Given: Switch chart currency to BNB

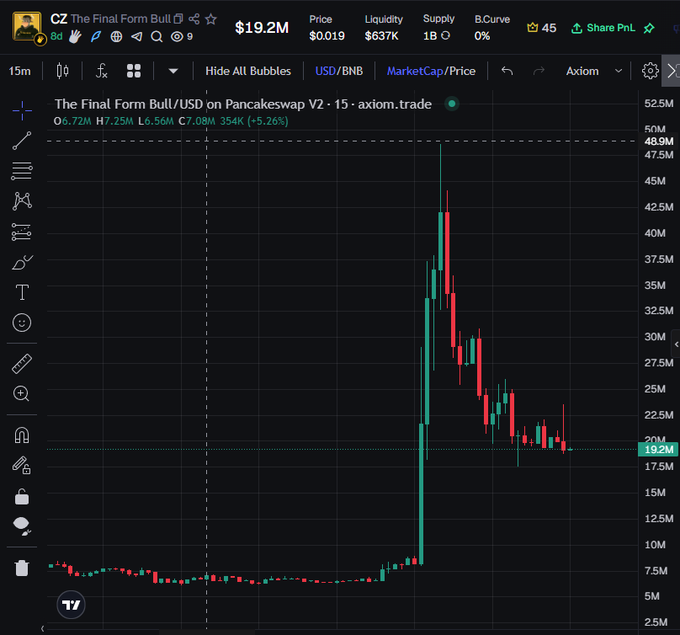Looking at the screenshot, I should [352, 71].
